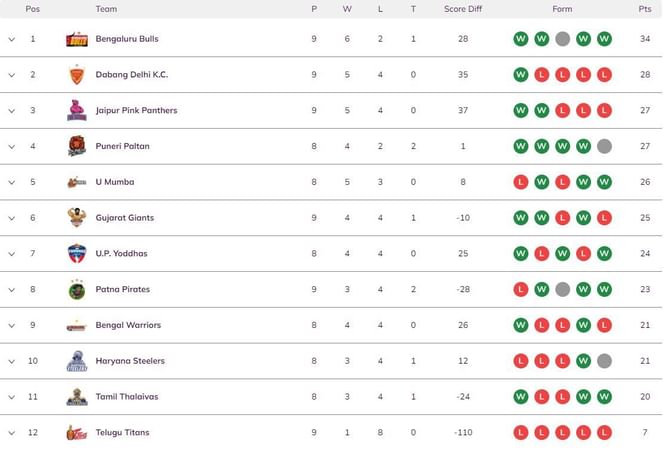
Task: Click the Bengaluru Bulls team logo
Action: [77, 39]
